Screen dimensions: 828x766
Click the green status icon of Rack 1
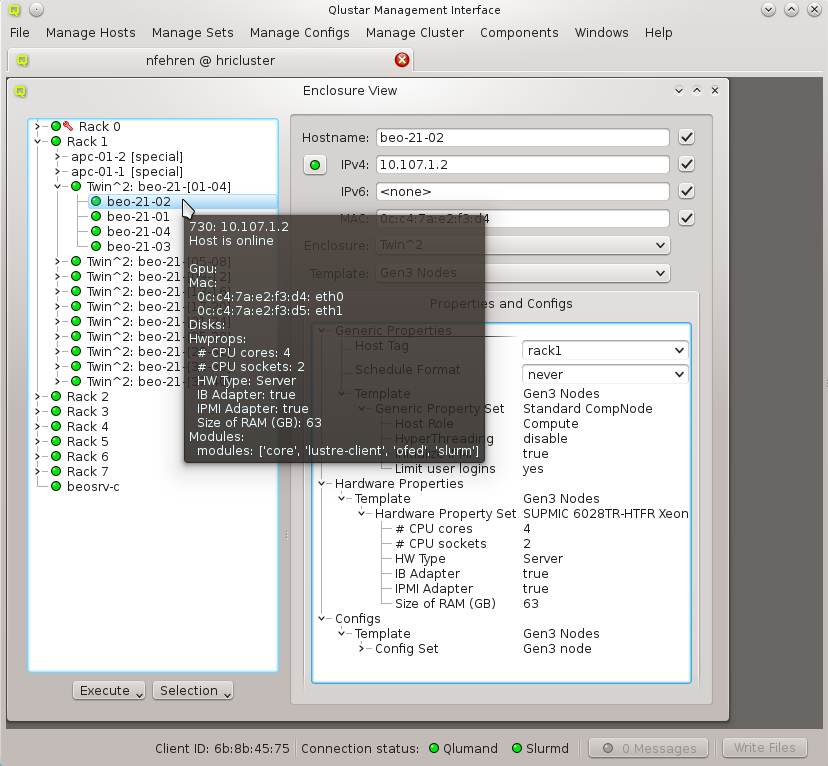(56, 141)
